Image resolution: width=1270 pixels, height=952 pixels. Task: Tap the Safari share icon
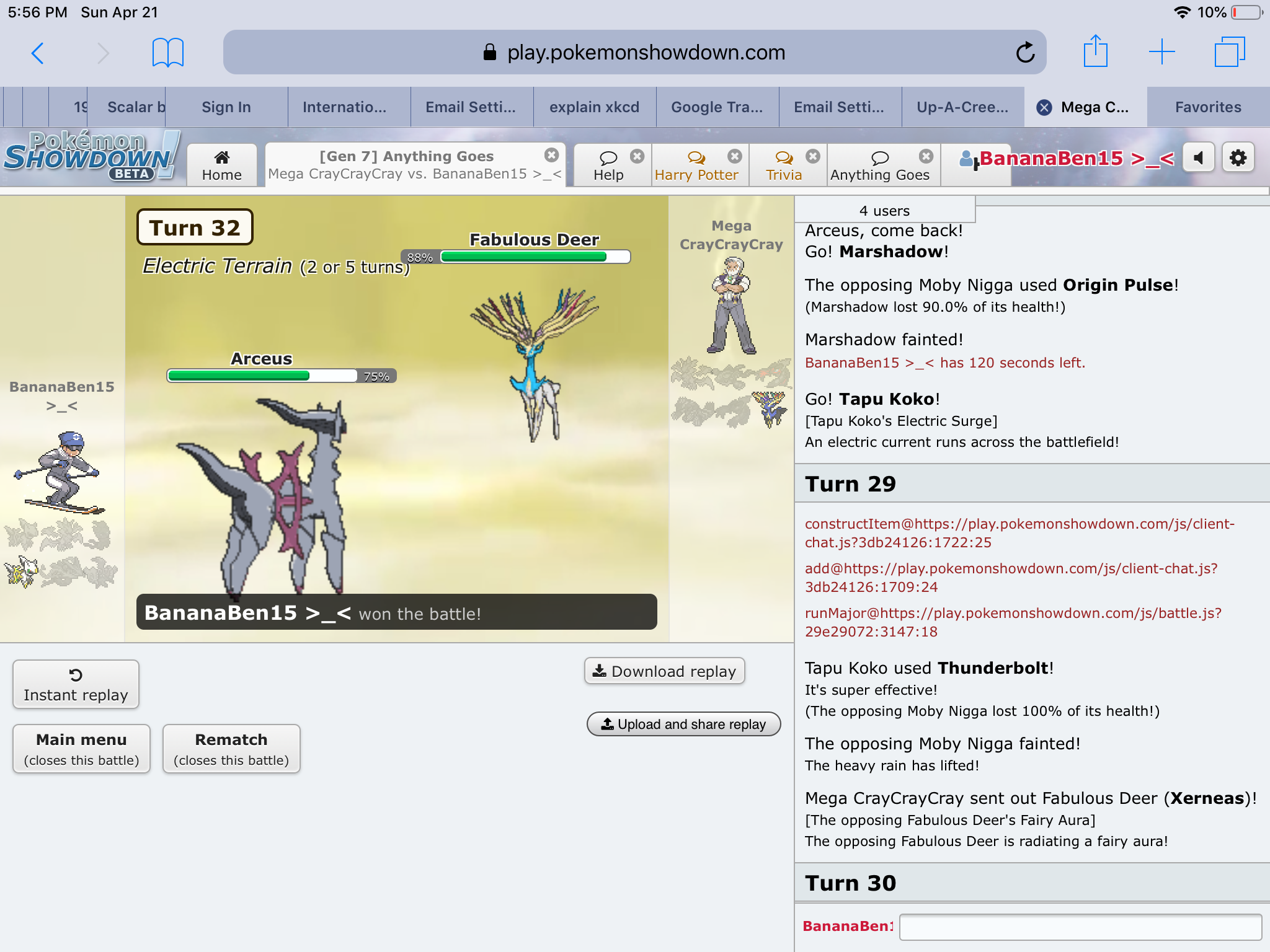tap(1095, 51)
